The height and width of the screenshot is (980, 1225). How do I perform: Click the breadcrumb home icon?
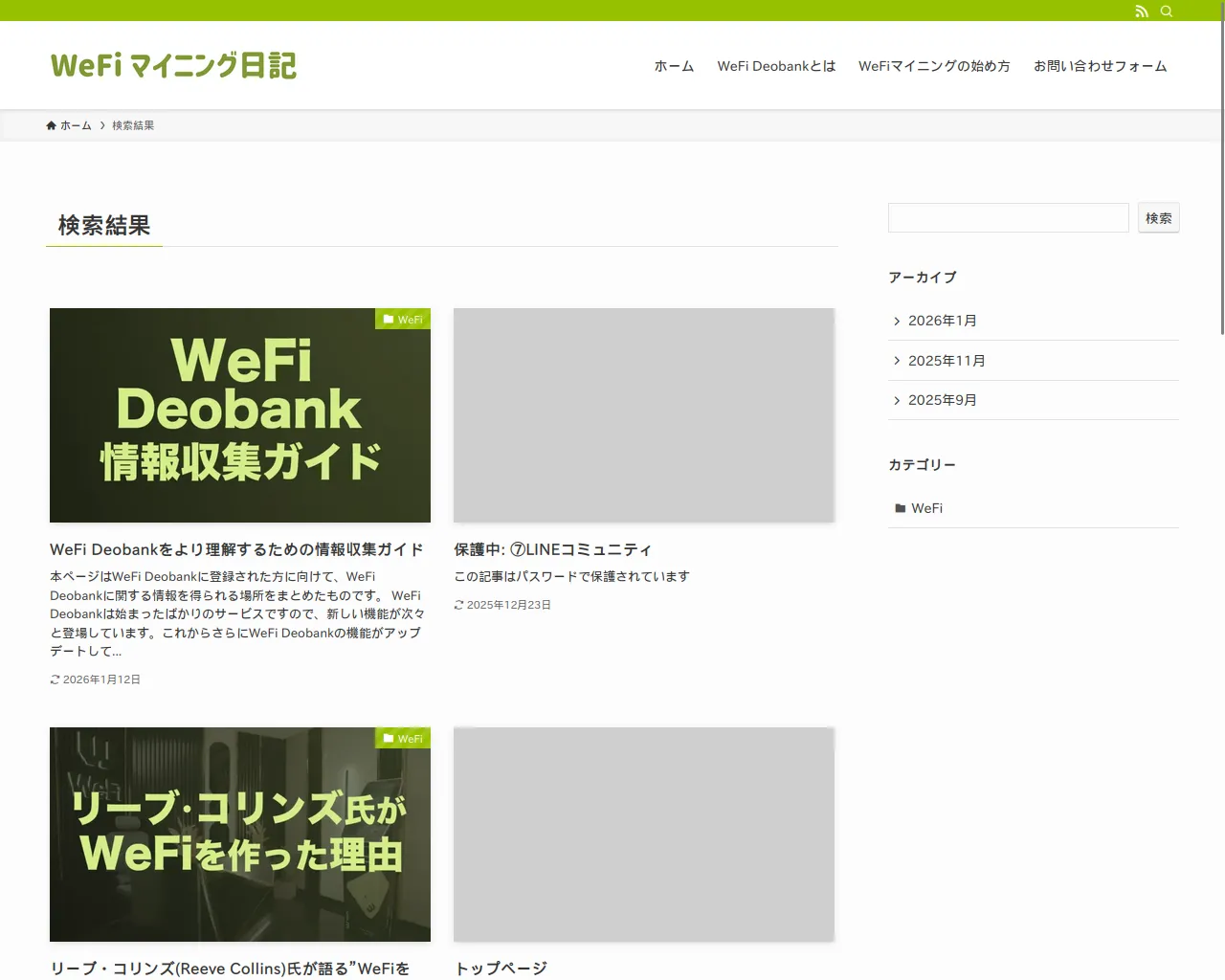tap(52, 125)
